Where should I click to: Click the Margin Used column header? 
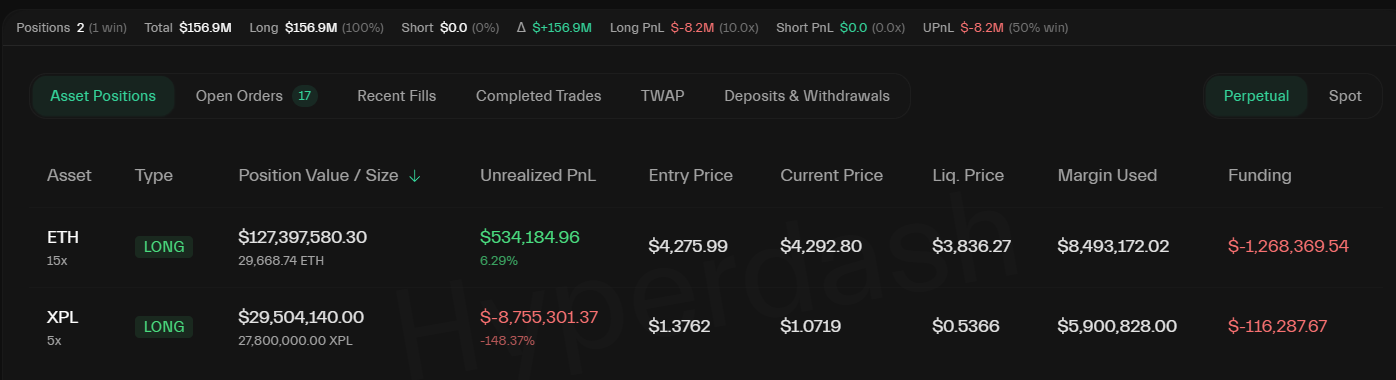1107,175
